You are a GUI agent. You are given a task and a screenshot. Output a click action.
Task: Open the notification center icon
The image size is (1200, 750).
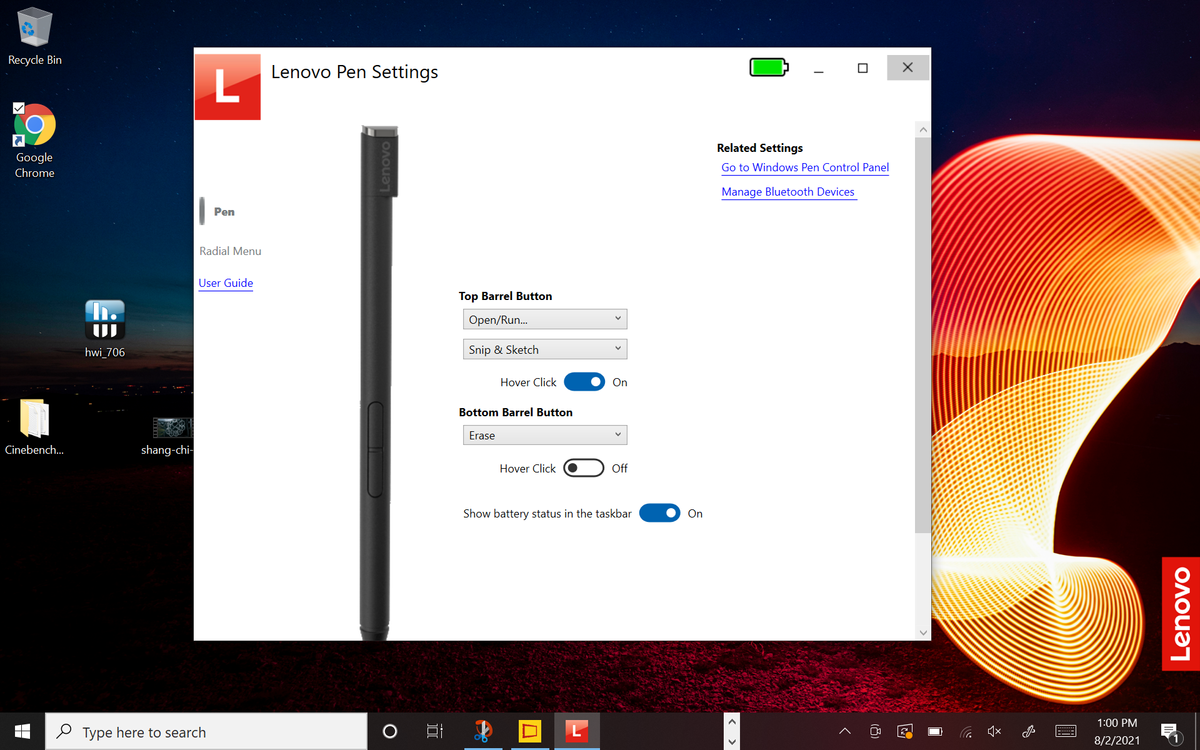[x=1169, y=731]
